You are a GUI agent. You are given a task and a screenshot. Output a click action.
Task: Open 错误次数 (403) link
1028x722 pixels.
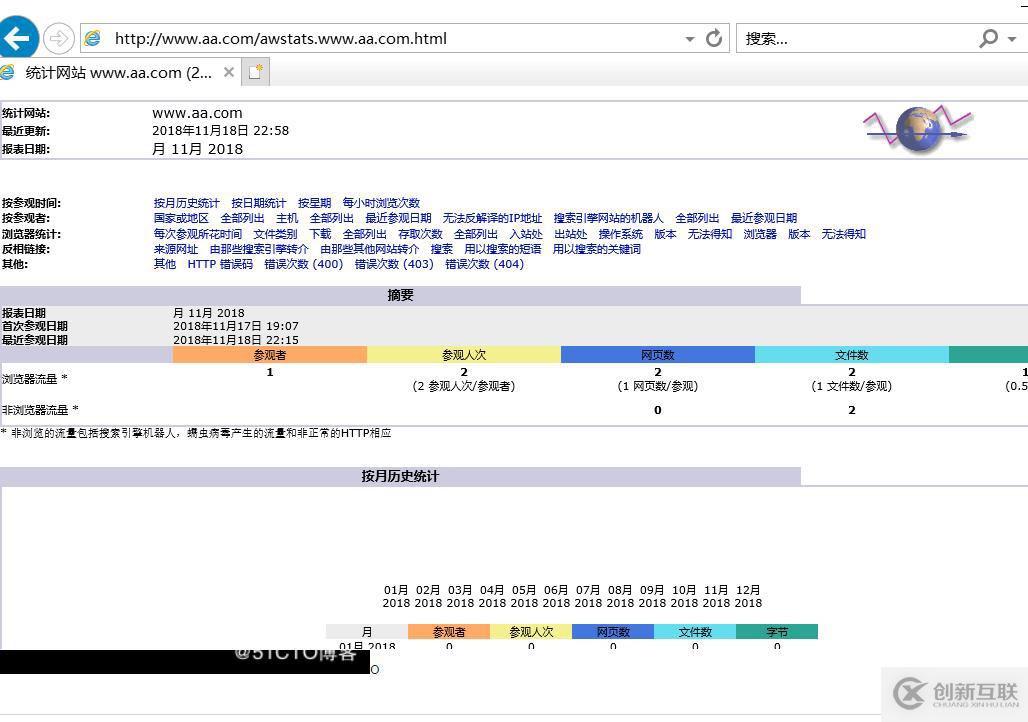pyautogui.click(x=394, y=264)
